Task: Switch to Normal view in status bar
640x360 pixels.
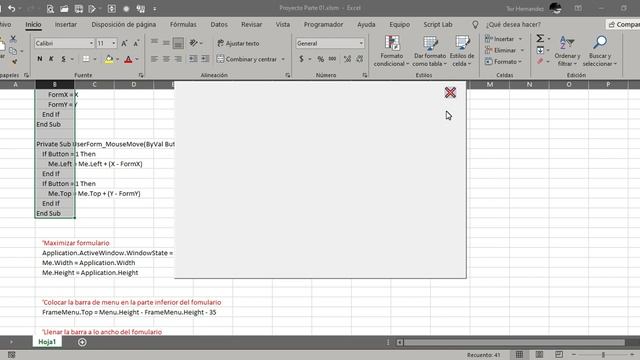Action: tap(519, 355)
